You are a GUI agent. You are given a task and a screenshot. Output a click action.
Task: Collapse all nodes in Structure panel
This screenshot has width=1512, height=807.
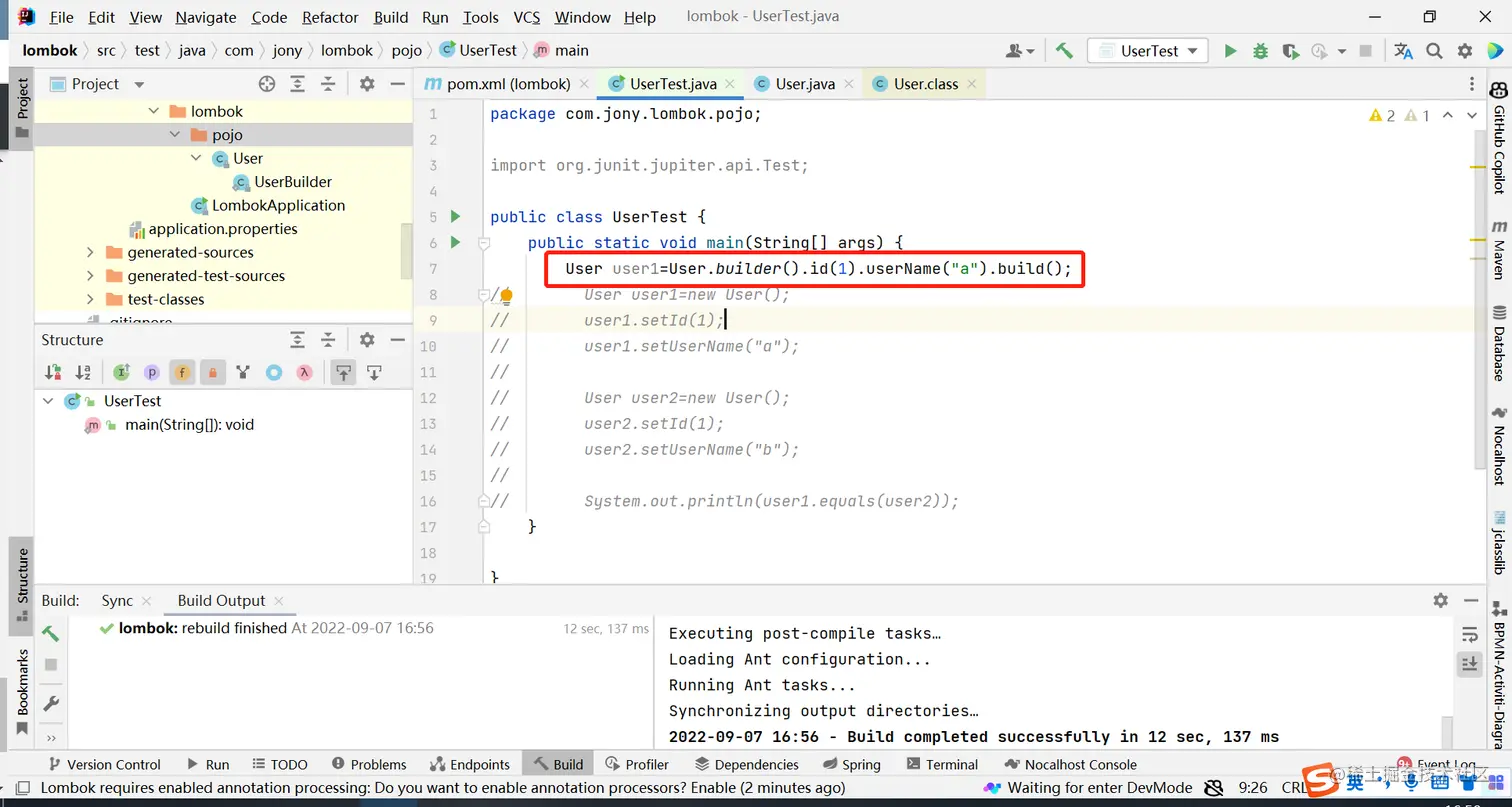(328, 340)
